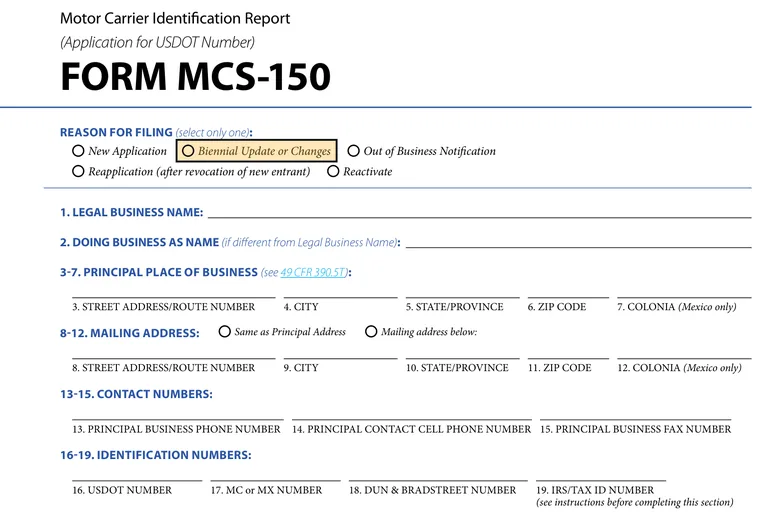The height and width of the screenshot is (513, 760).
Task: Select Mailing address below radio button
Action: [371, 332]
